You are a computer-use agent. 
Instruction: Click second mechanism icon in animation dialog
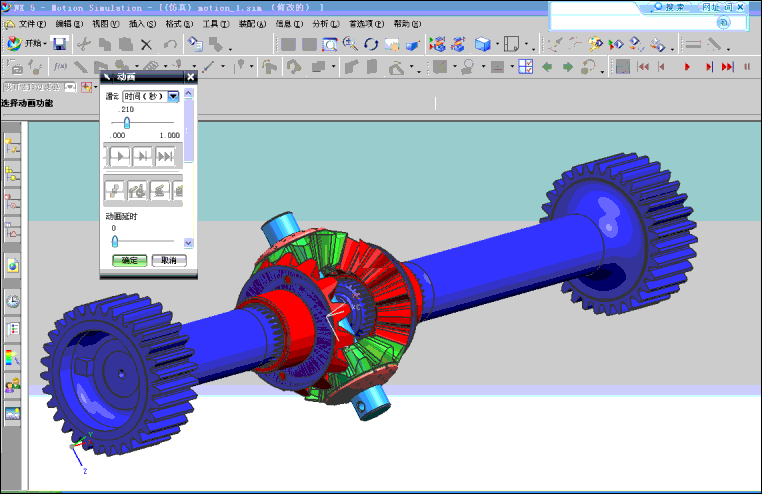(x=138, y=190)
